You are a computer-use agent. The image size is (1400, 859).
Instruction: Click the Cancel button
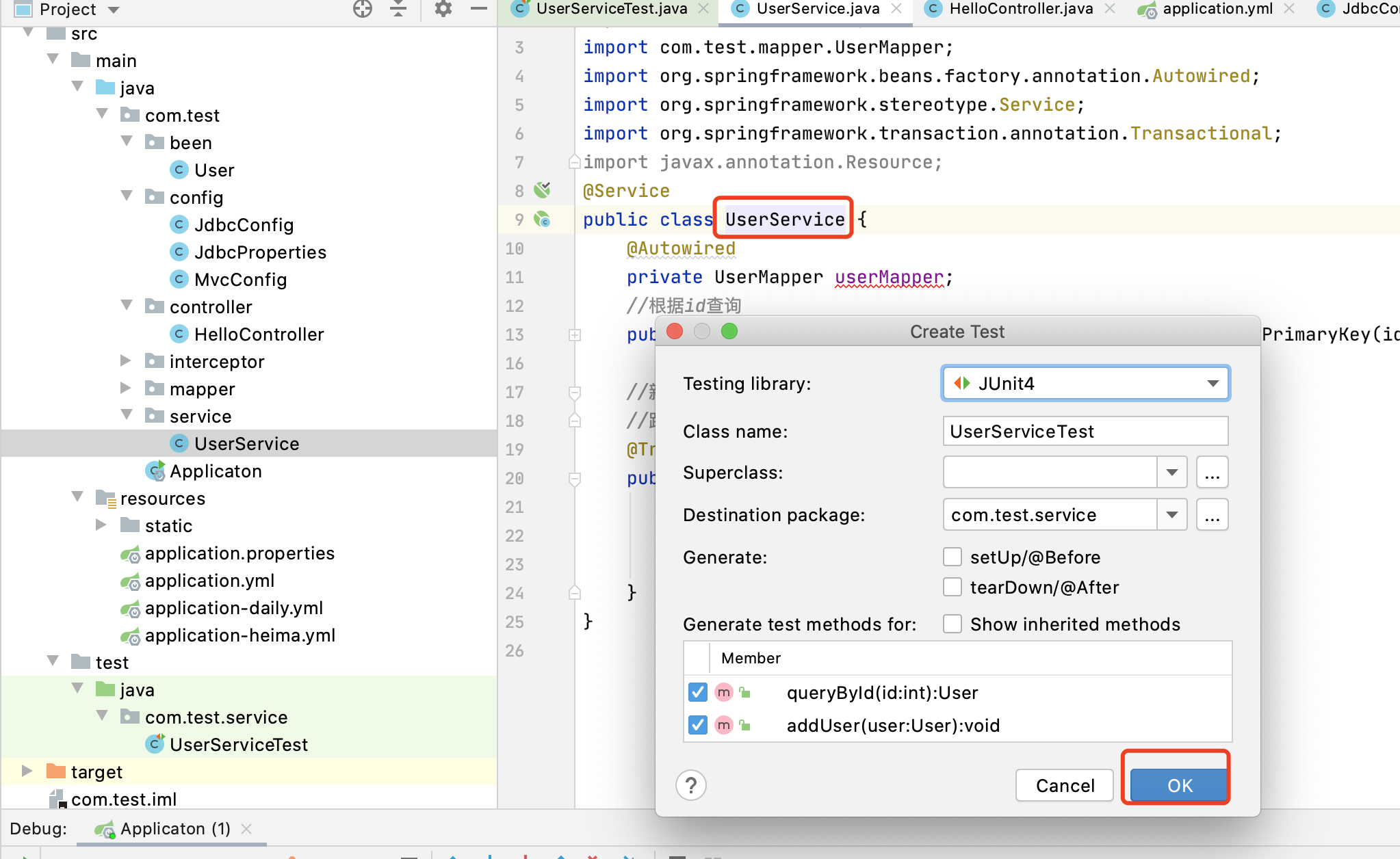(1065, 785)
